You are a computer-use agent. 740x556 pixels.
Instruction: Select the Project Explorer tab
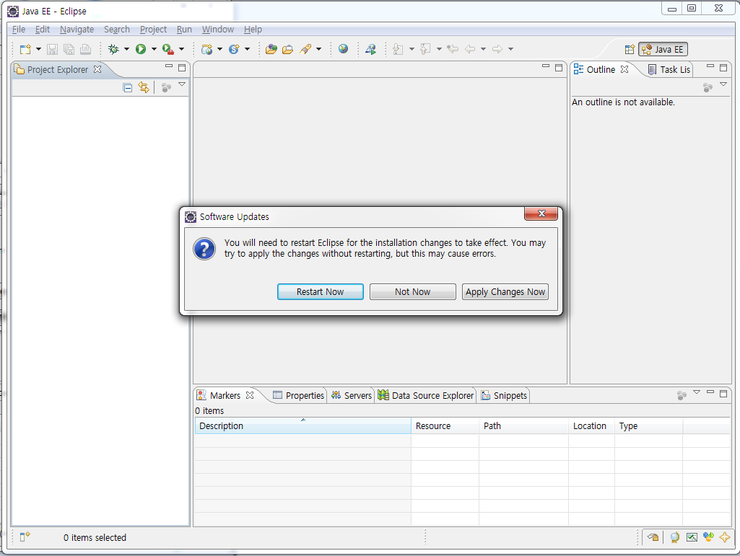click(57, 69)
